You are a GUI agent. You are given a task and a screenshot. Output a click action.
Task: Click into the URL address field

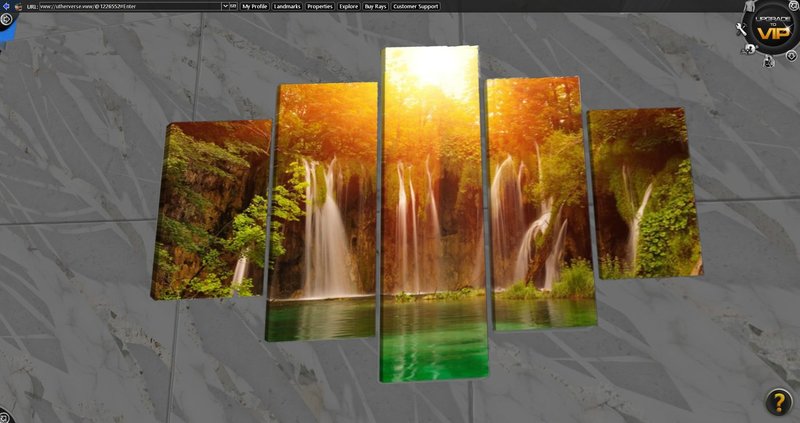pos(120,6)
